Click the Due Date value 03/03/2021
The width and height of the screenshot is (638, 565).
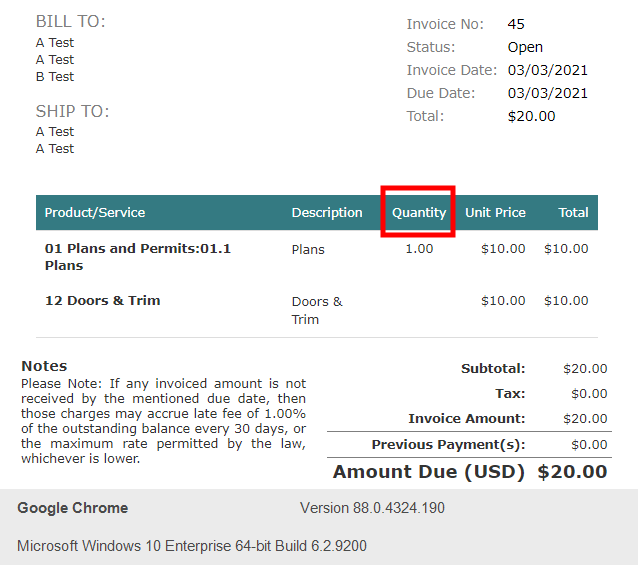(x=548, y=93)
